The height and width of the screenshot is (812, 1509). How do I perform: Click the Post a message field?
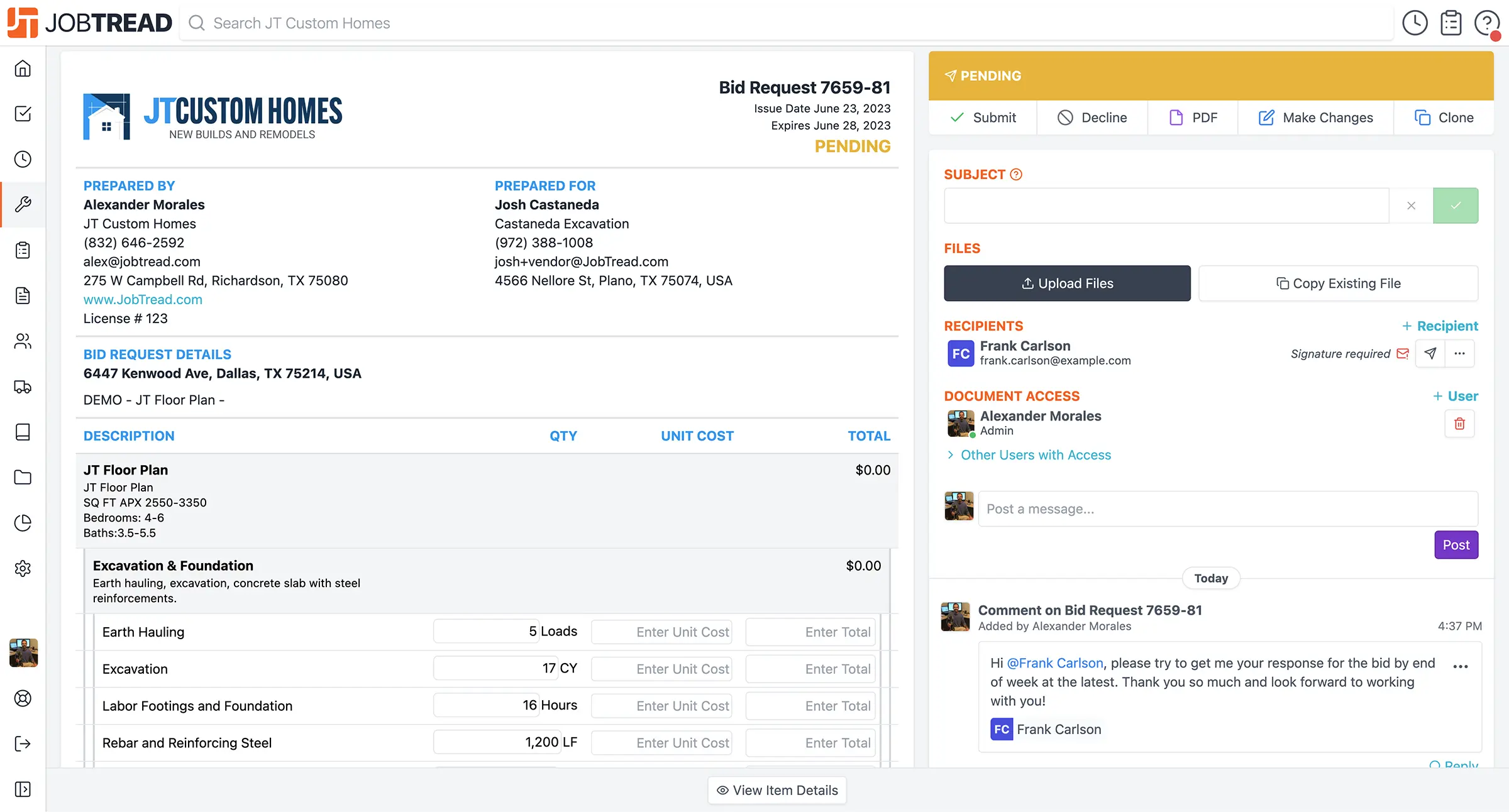[1227, 509]
